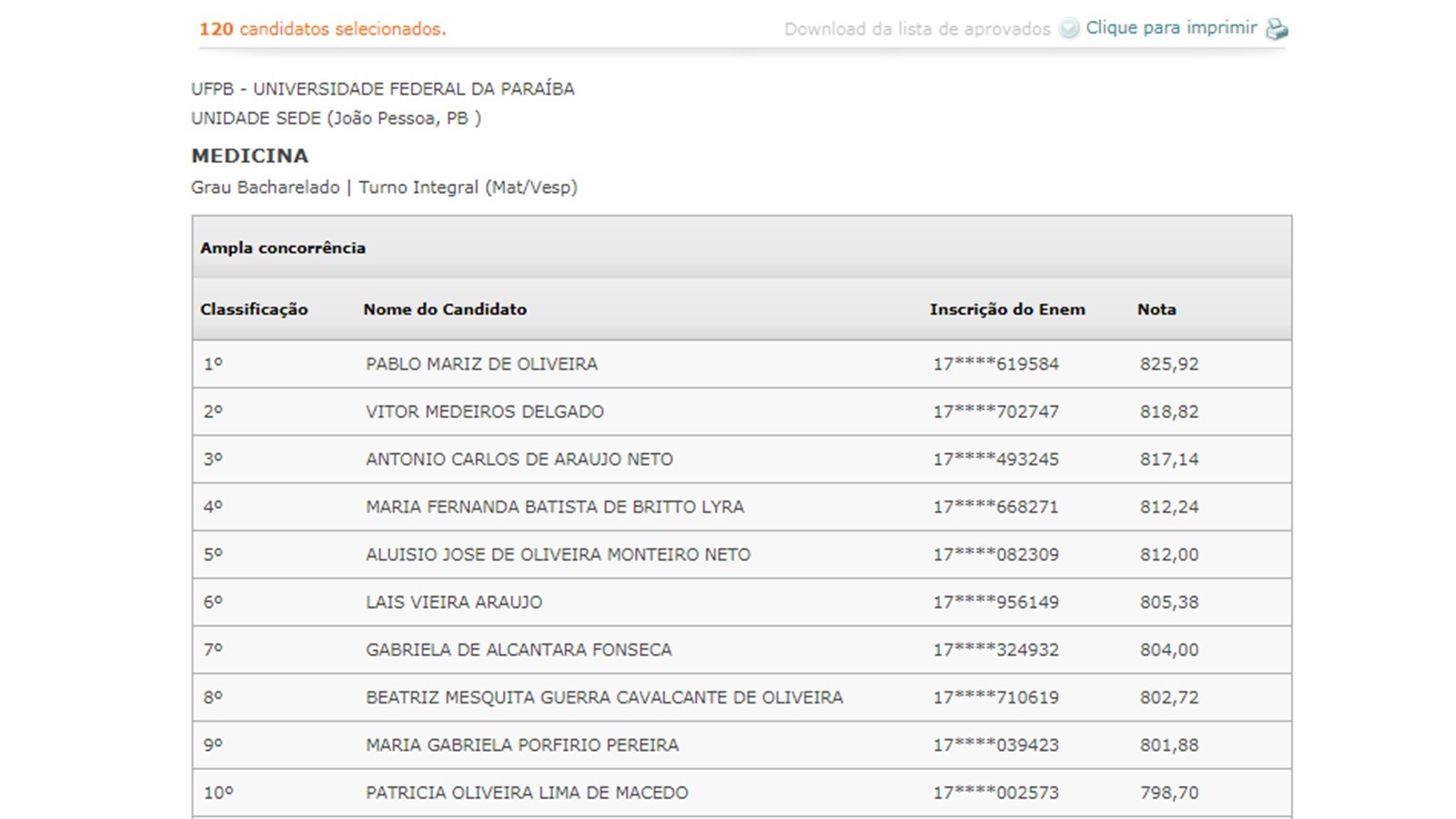Click the Nota column header

pos(1157,309)
